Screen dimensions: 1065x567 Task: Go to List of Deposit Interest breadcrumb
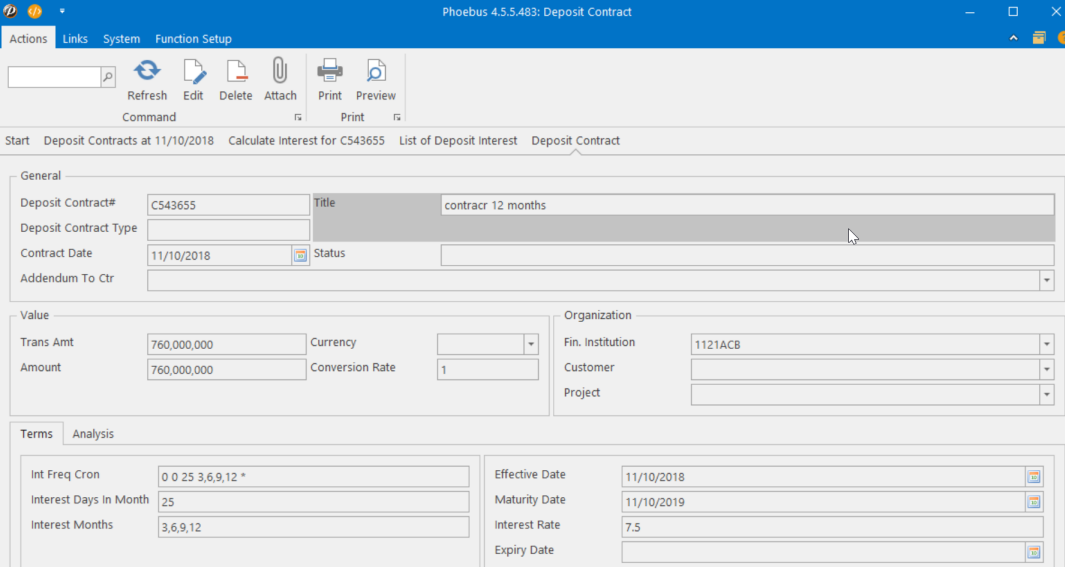point(458,141)
